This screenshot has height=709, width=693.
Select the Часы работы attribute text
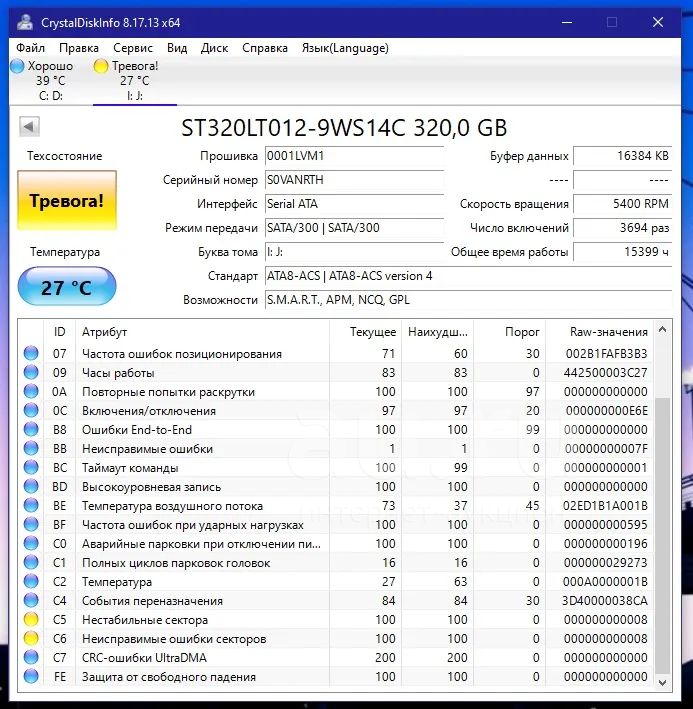pos(118,373)
